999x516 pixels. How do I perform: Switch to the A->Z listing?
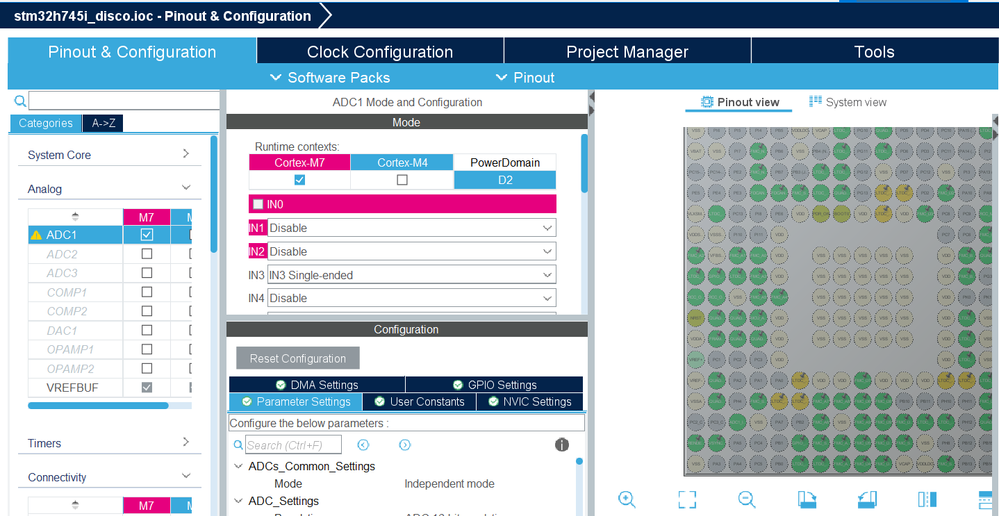coord(103,123)
